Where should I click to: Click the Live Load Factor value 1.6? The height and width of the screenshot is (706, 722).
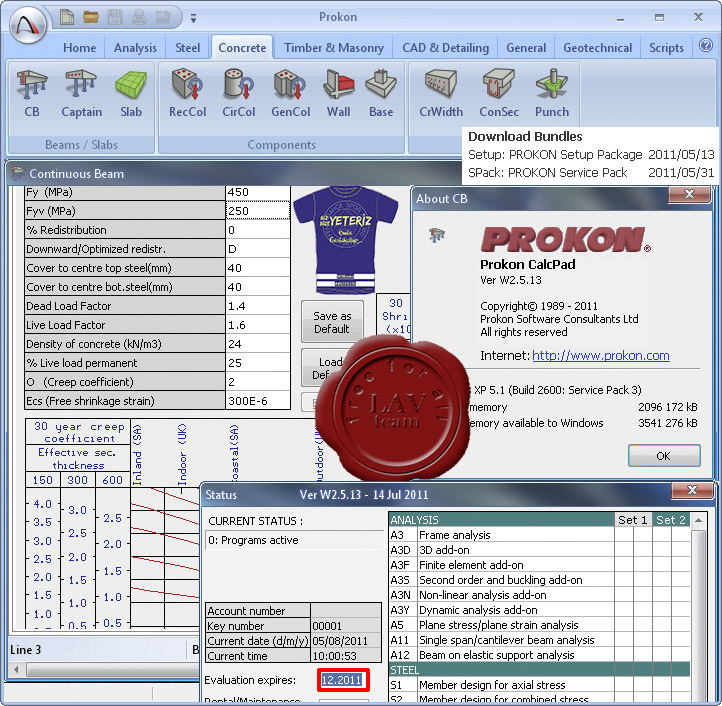258,325
